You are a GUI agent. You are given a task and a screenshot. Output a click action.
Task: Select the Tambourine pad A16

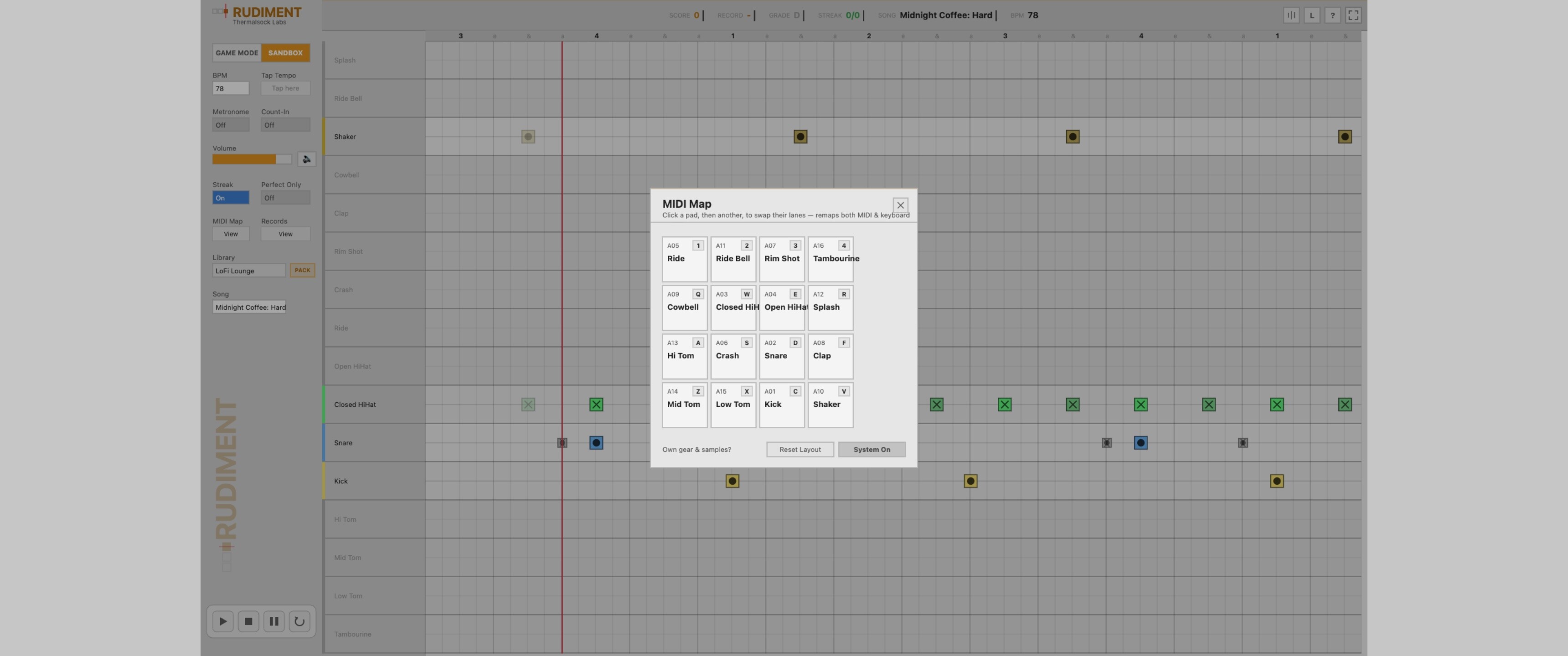pyautogui.click(x=830, y=259)
